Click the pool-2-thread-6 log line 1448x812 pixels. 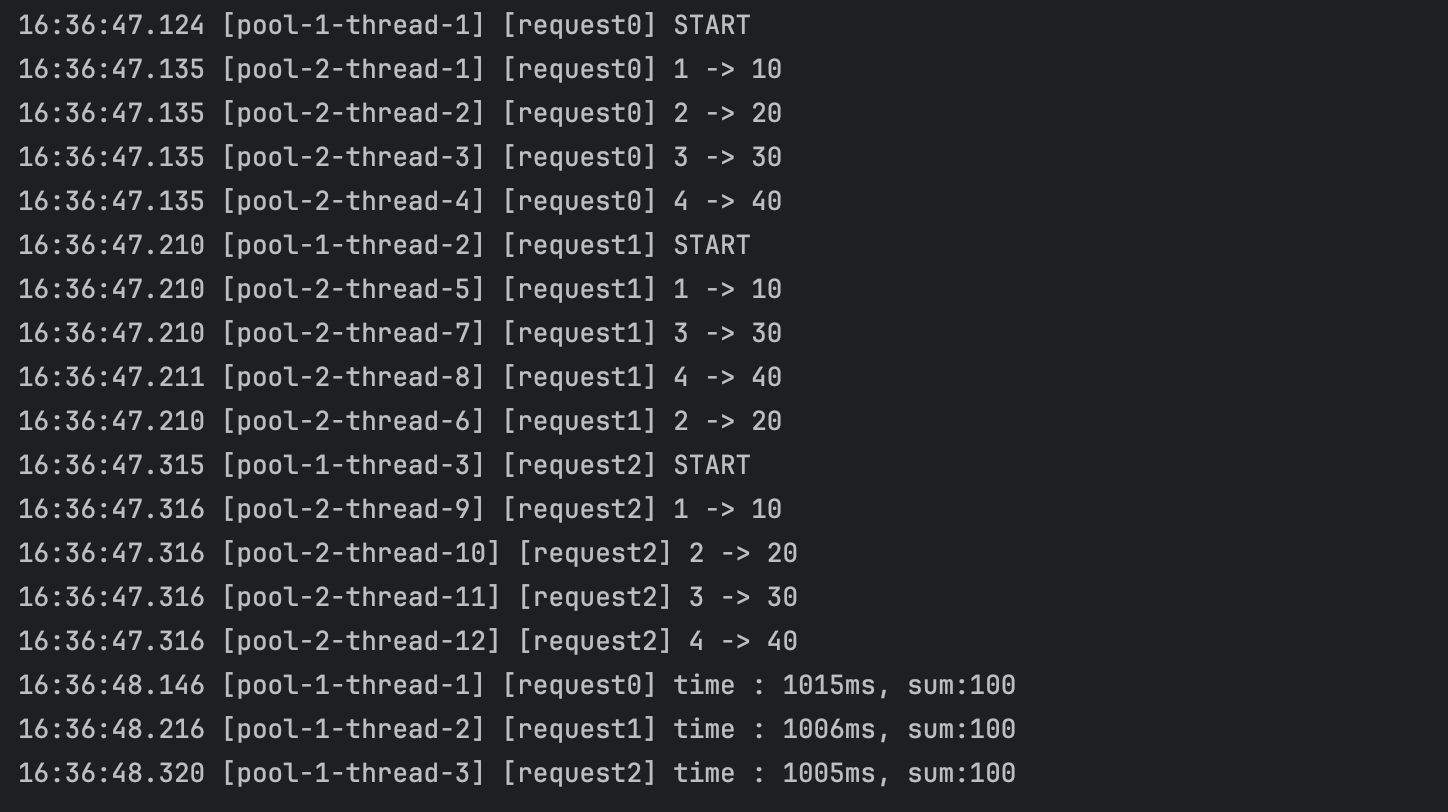pyautogui.click(x=400, y=421)
